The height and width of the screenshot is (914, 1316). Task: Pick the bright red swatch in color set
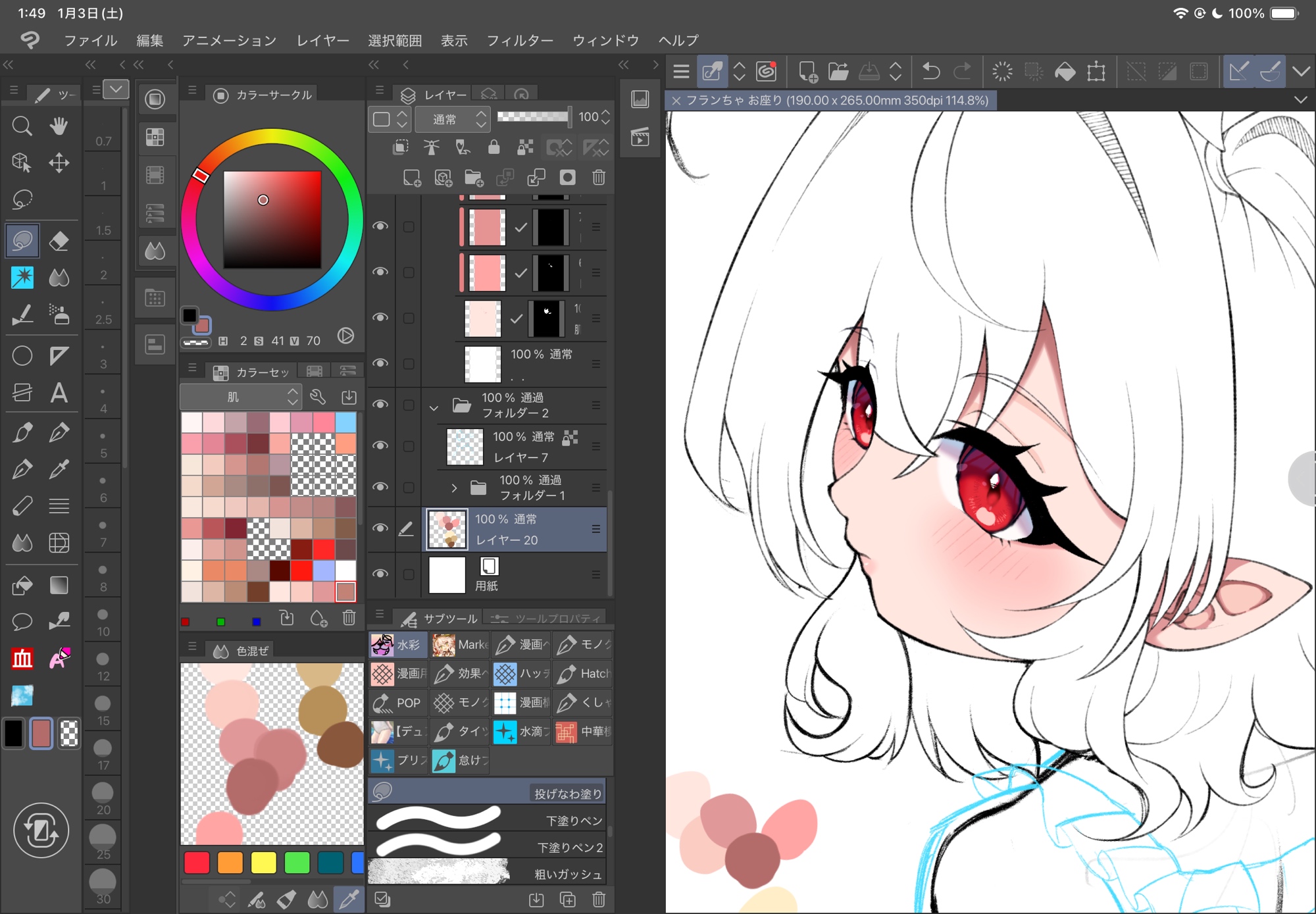pyautogui.click(x=324, y=549)
